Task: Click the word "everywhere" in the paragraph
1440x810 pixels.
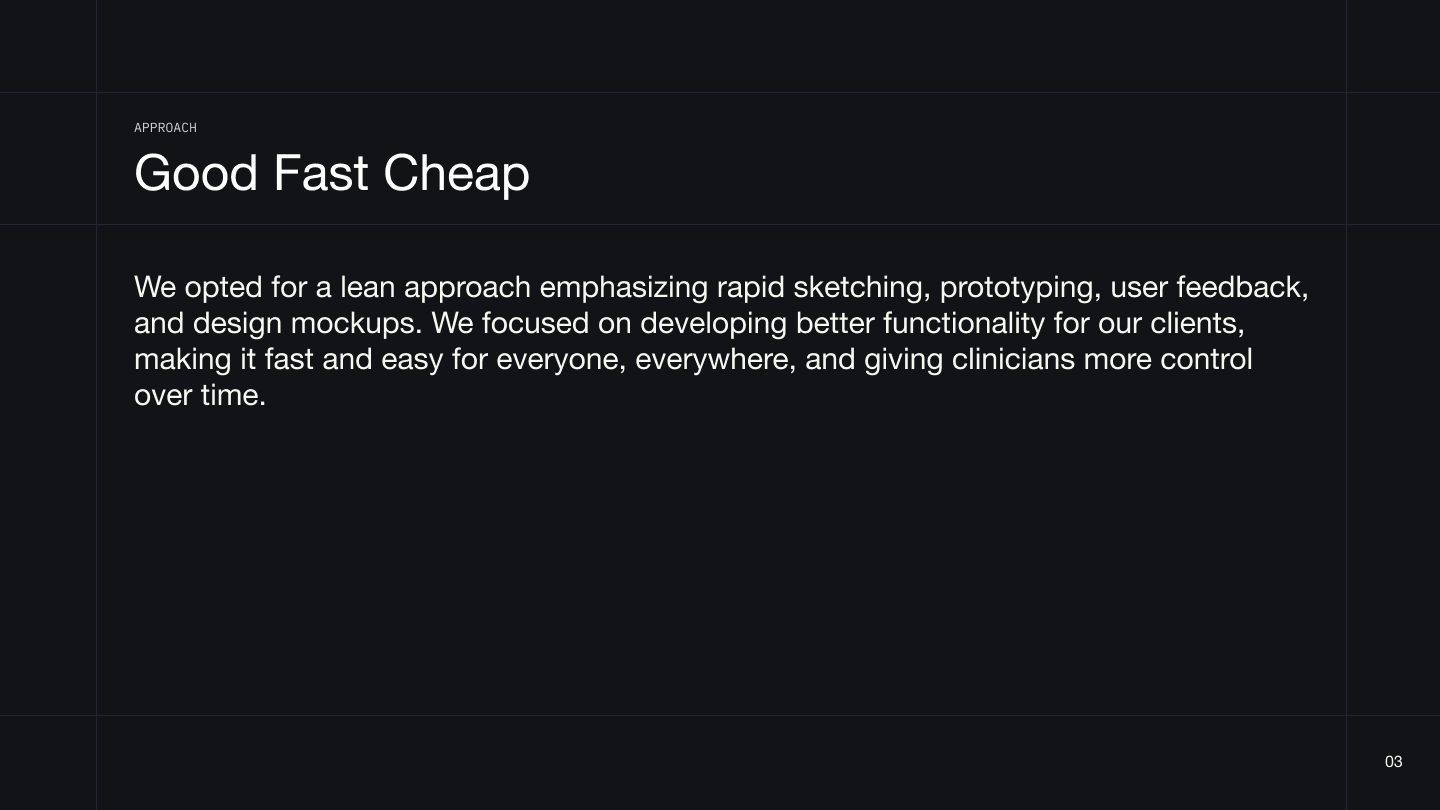Action: 715,359
